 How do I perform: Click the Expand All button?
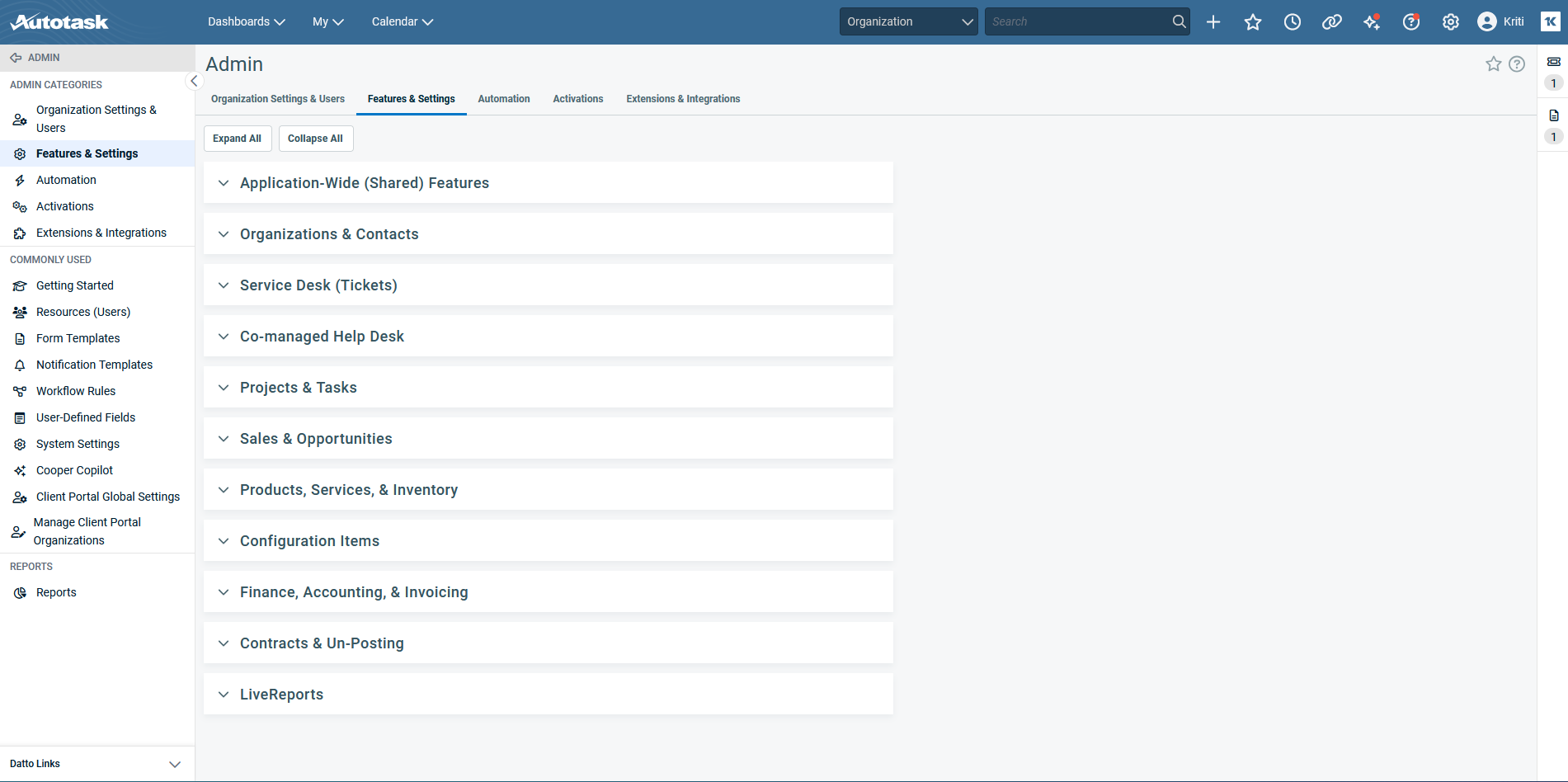point(238,139)
